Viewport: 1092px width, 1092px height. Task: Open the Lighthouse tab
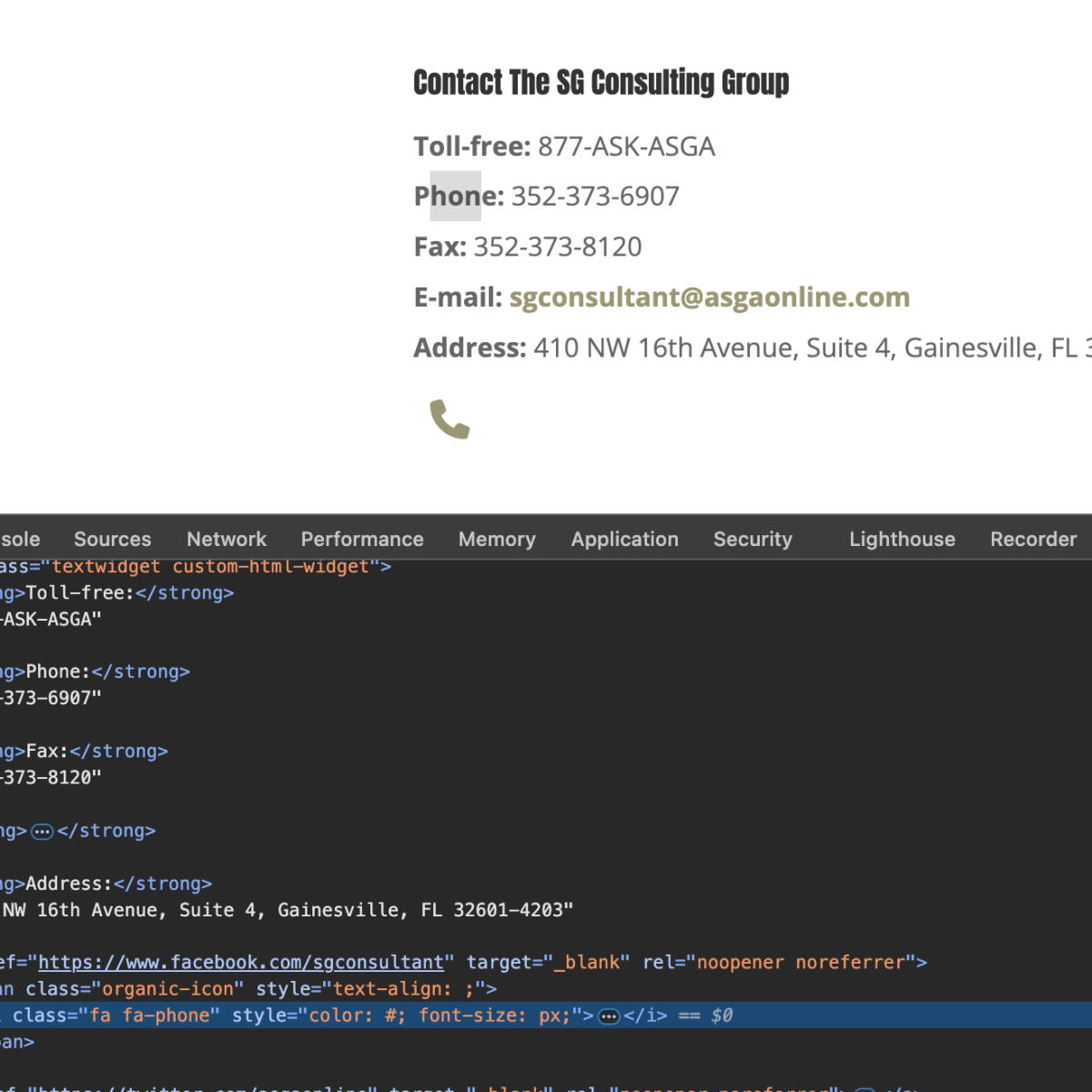[902, 539]
